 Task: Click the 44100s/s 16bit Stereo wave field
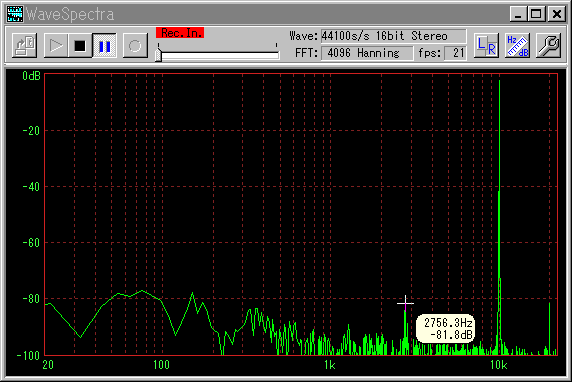pyautogui.click(x=393, y=36)
